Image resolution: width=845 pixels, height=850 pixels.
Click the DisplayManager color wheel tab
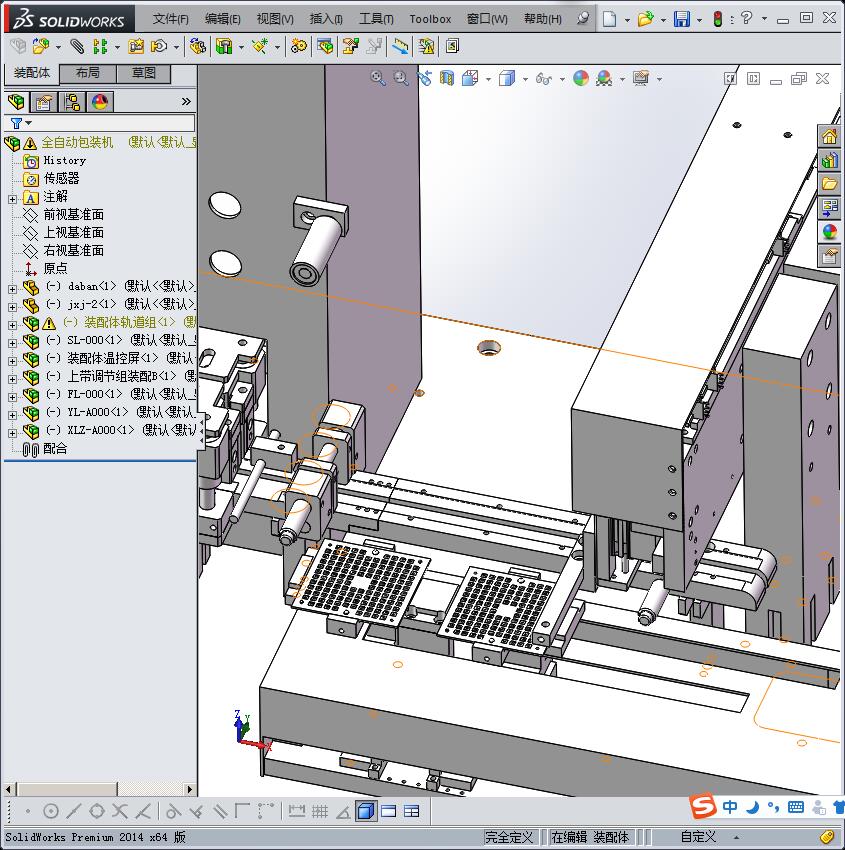pos(100,102)
